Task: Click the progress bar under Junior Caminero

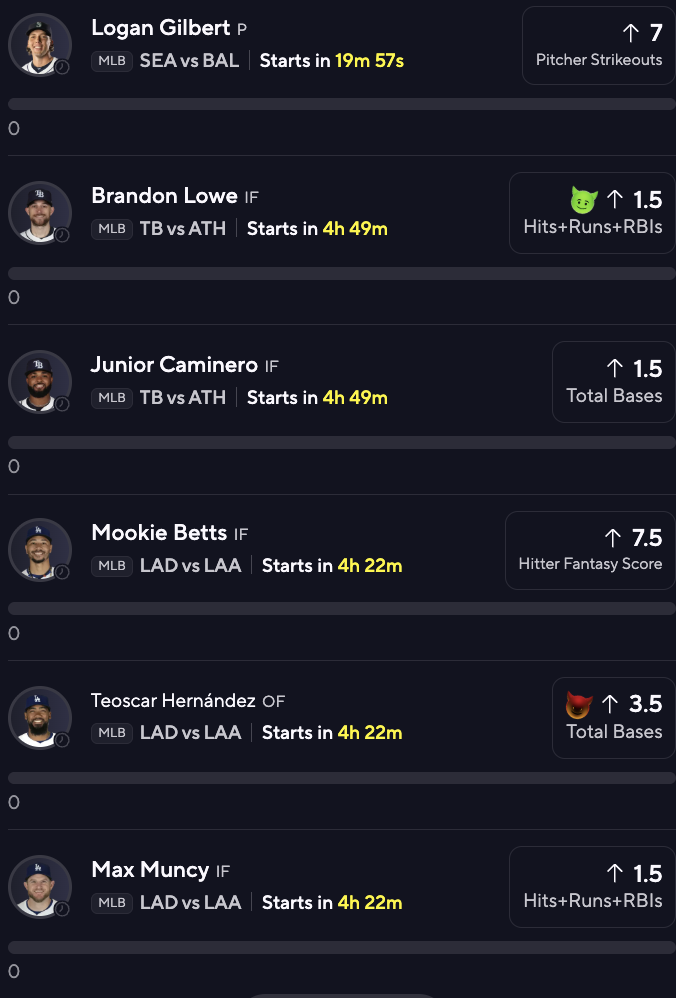Action: click(341, 442)
